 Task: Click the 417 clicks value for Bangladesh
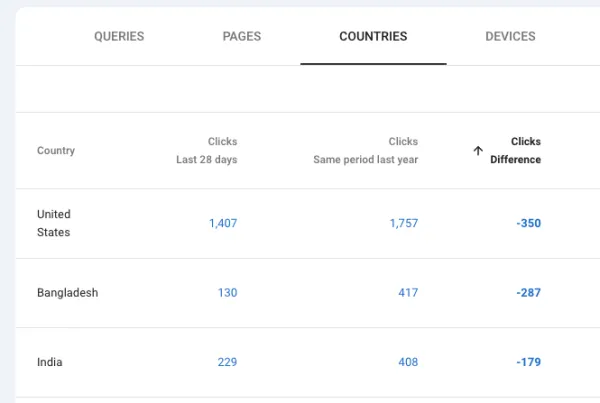tap(408, 293)
